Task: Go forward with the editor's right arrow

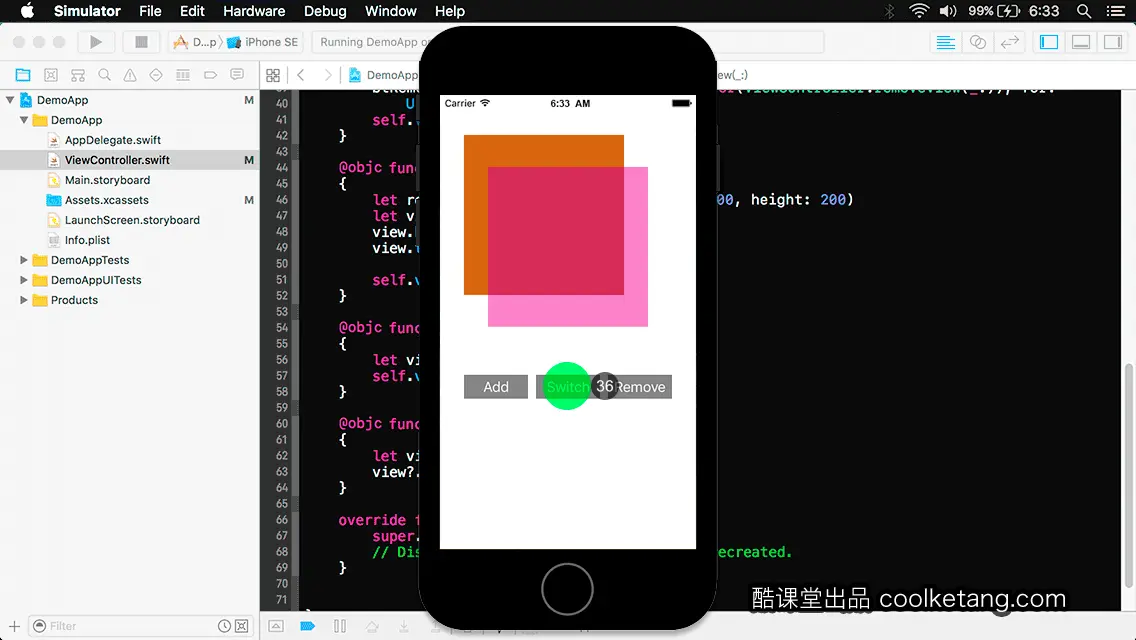Action: (327, 75)
